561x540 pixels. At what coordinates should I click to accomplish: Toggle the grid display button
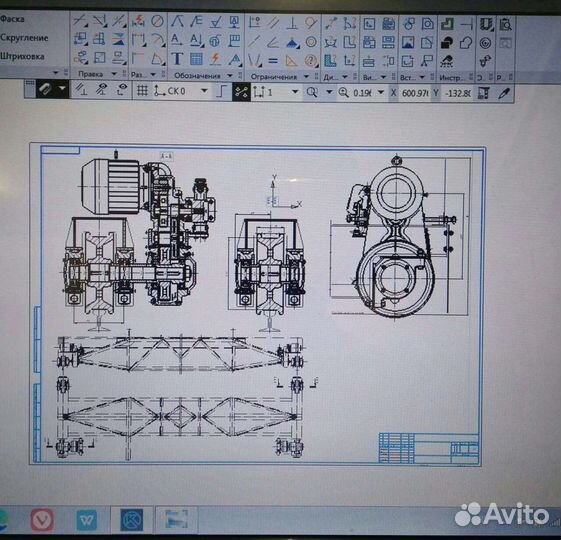tap(142, 91)
